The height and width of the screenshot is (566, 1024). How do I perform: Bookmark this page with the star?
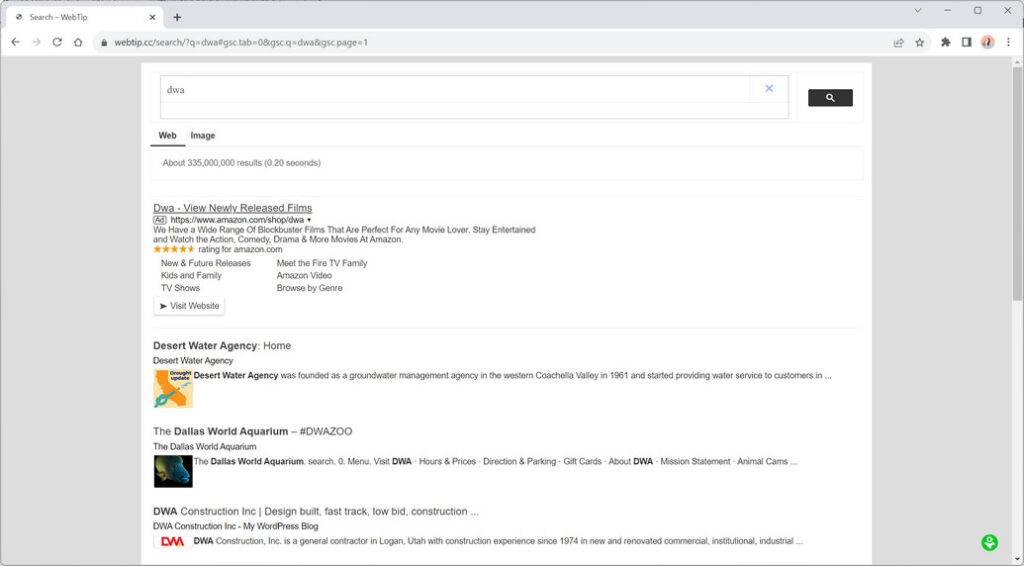tap(920, 42)
